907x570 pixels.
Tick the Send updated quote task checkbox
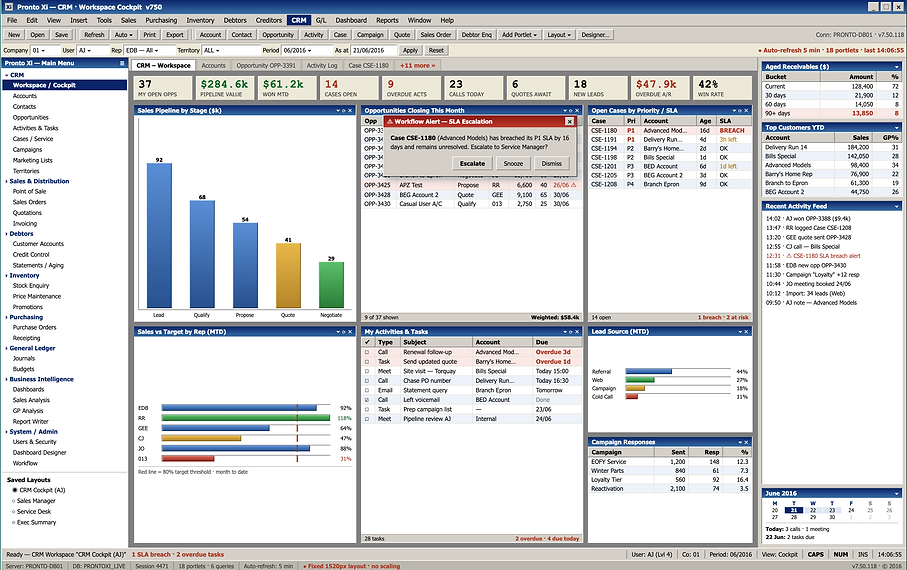pos(367,362)
